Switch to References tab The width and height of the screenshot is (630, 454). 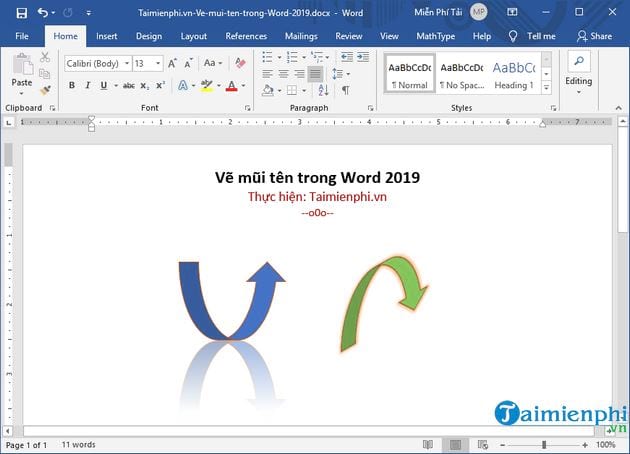[x=246, y=36]
